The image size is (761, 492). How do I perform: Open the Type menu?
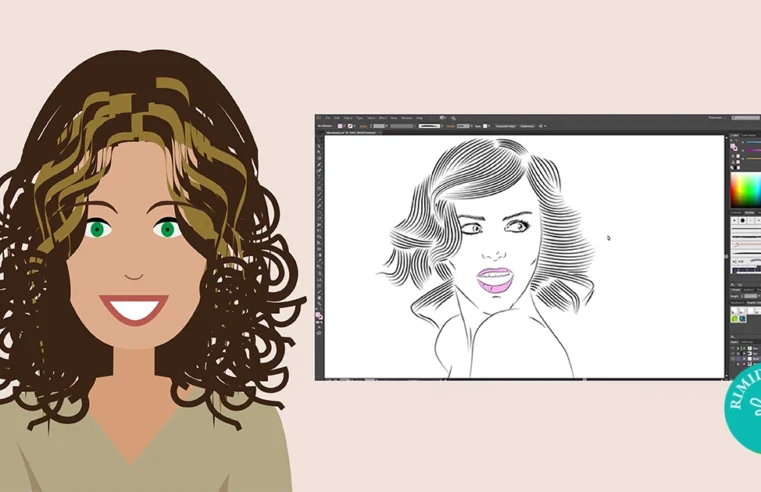tap(360, 118)
